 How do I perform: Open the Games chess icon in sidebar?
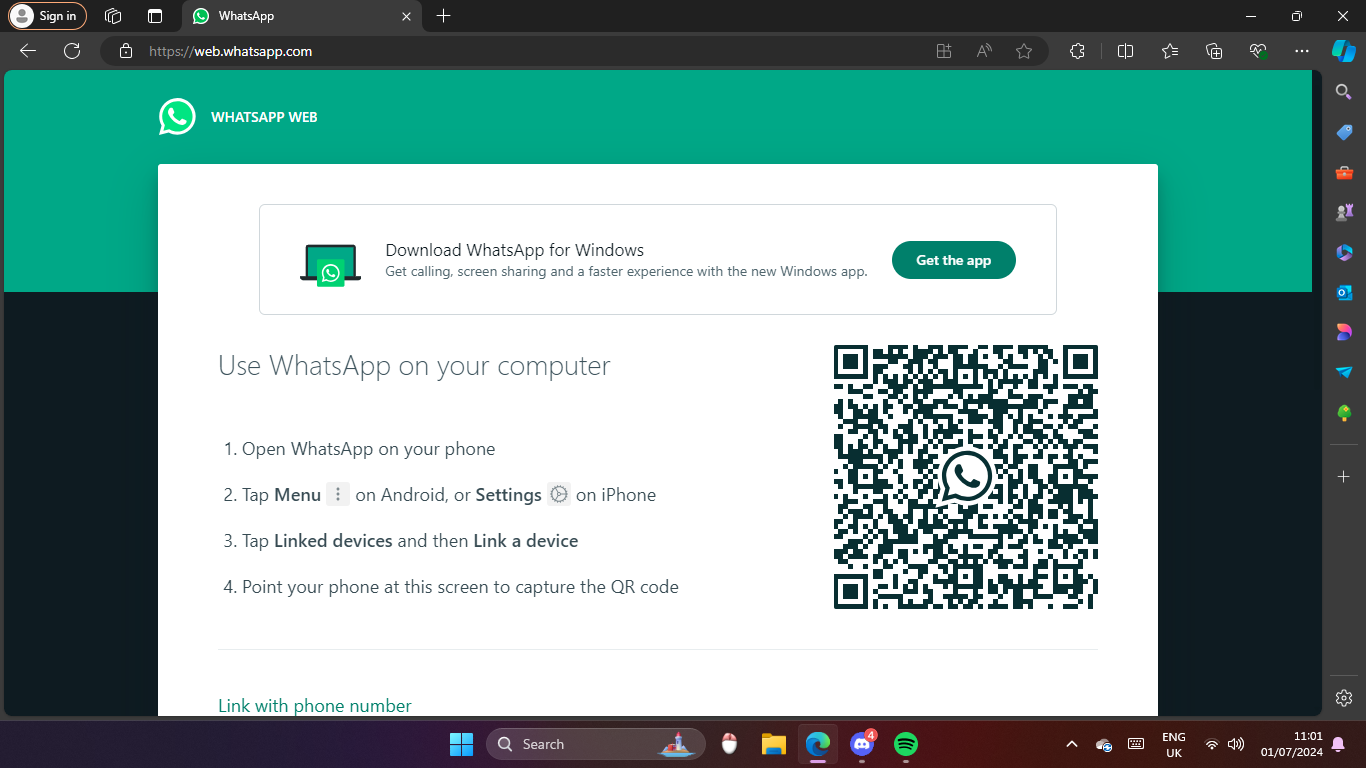click(1344, 213)
